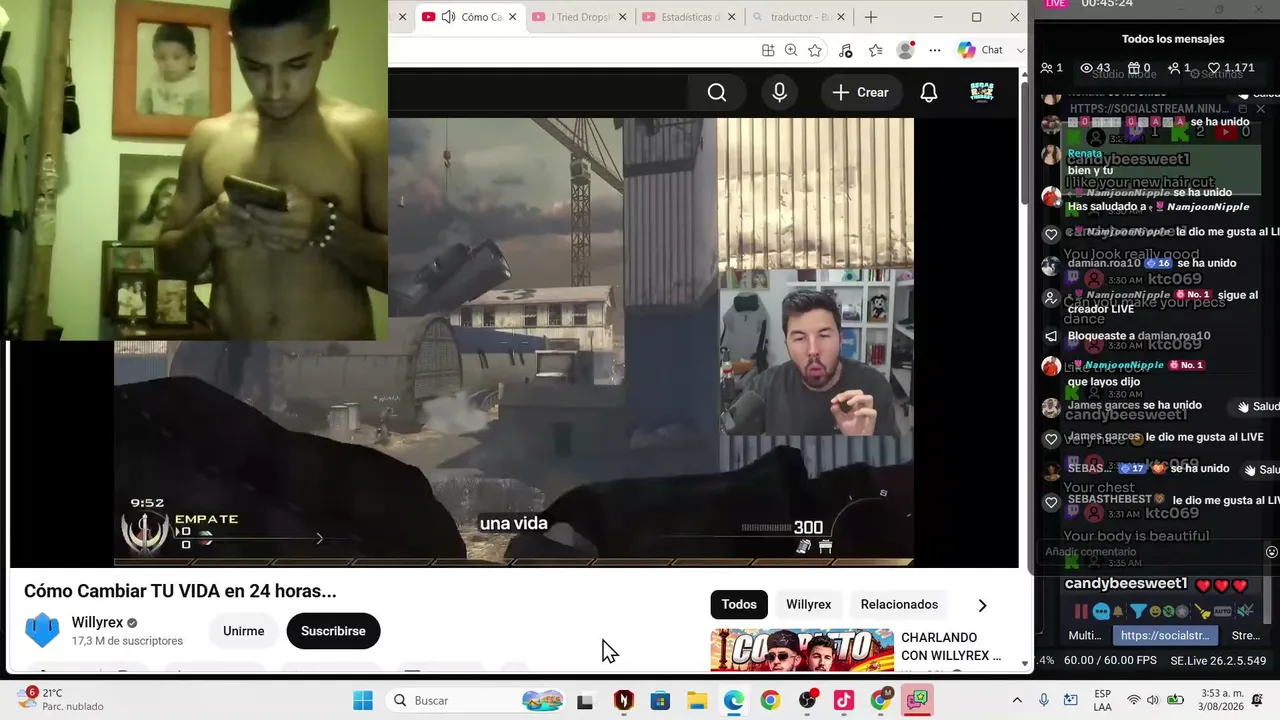Click the Unirme button
Image resolution: width=1280 pixels, height=720 pixels.
[244, 631]
